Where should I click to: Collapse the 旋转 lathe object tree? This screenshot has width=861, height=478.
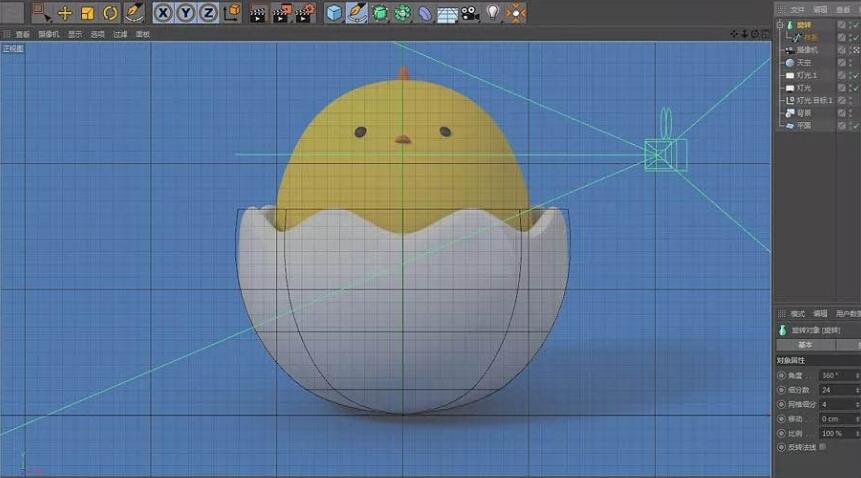click(780, 25)
